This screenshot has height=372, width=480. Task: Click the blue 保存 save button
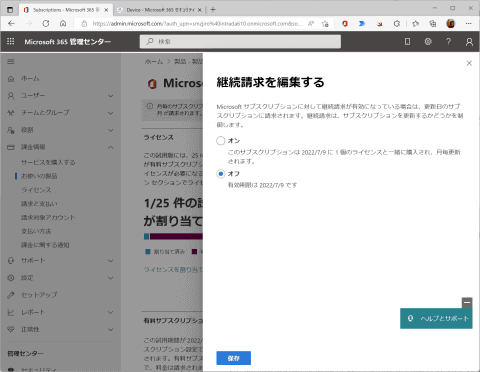[x=233, y=358]
